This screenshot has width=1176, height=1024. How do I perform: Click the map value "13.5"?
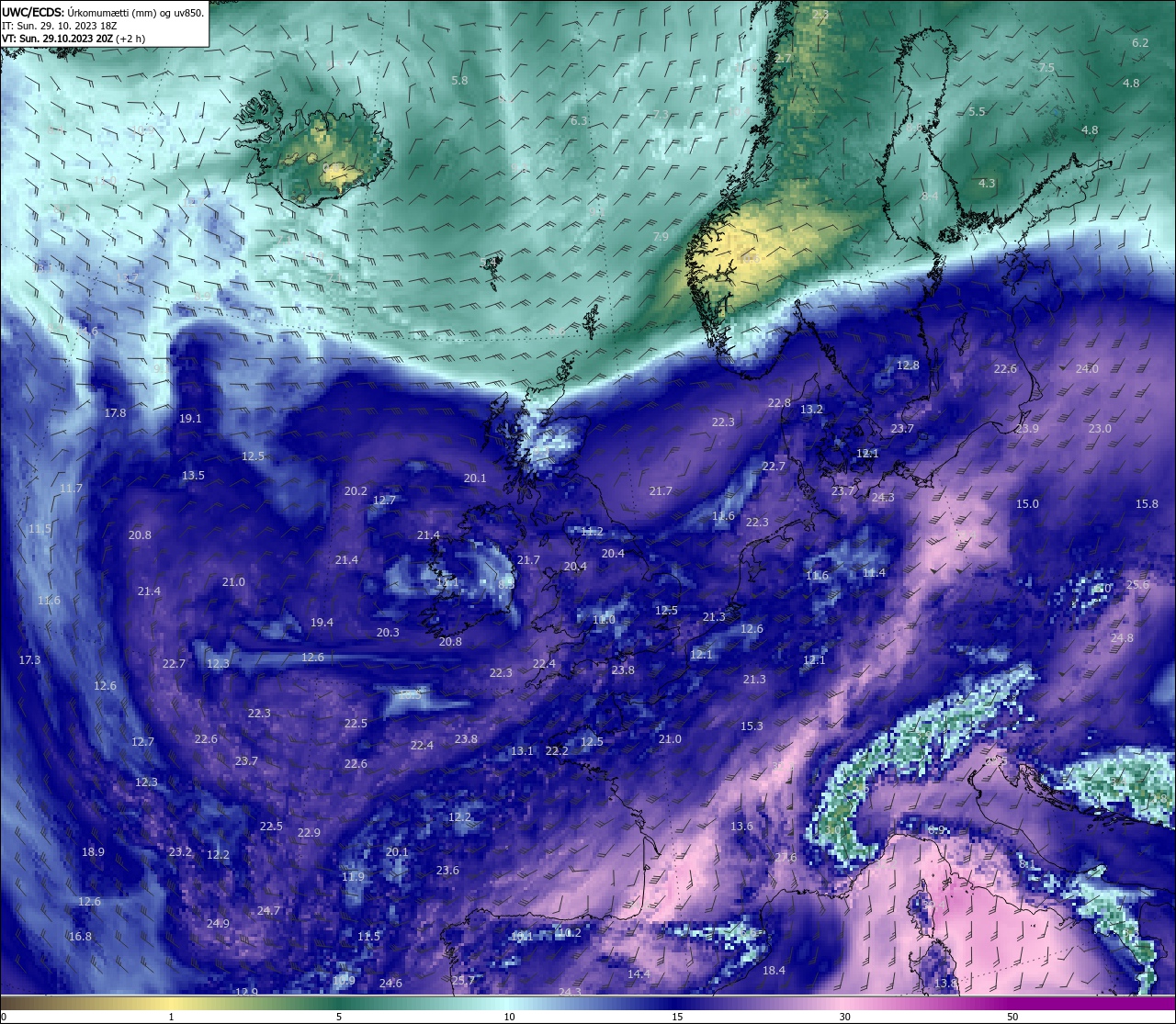(x=193, y=476)
